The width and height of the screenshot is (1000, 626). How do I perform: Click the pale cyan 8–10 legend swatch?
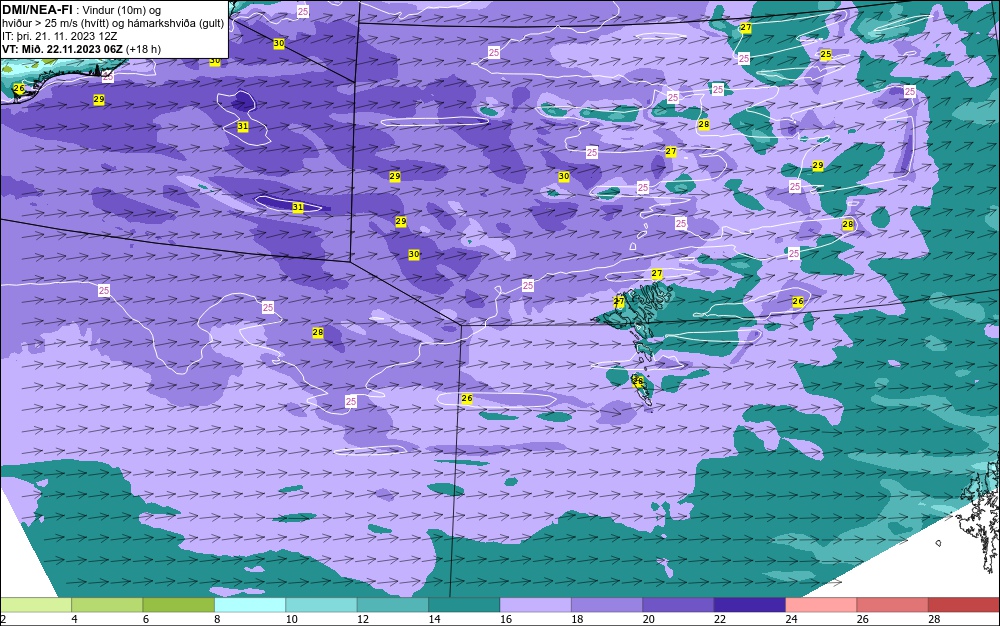click(x=250, y=605)
